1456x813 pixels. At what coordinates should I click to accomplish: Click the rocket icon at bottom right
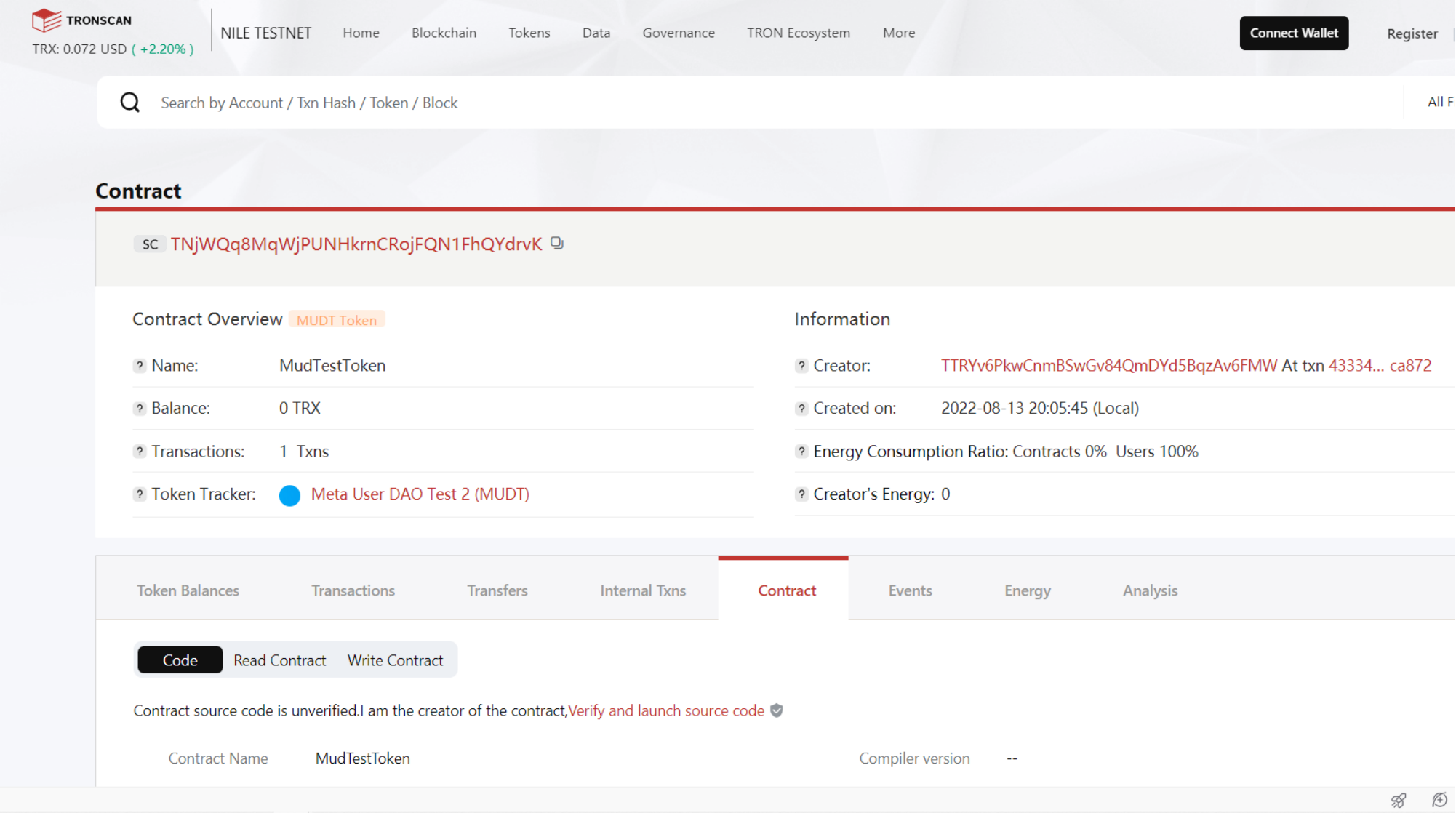click(1398, 800)
